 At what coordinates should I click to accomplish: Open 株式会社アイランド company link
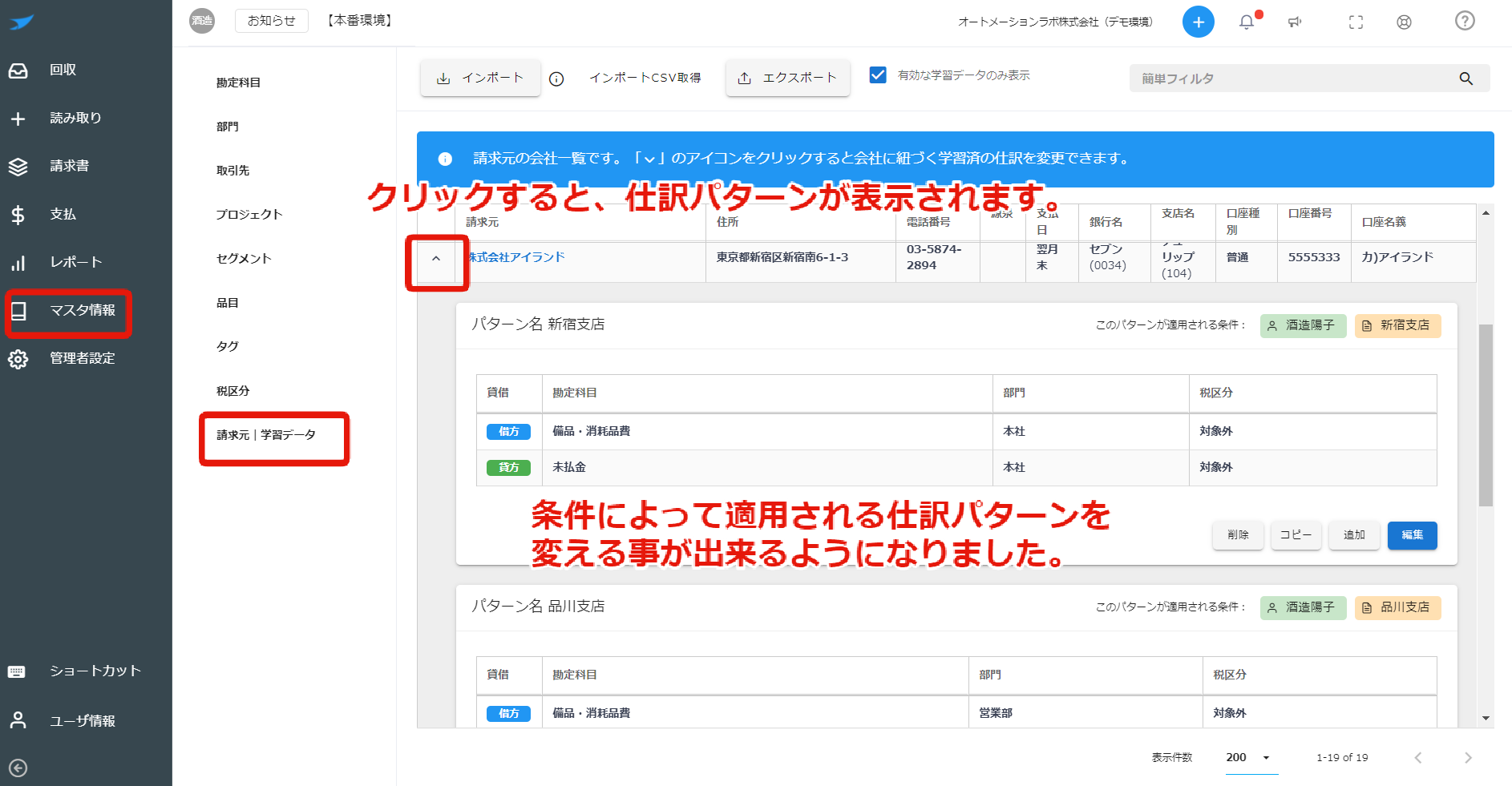[x=517, y=257]
